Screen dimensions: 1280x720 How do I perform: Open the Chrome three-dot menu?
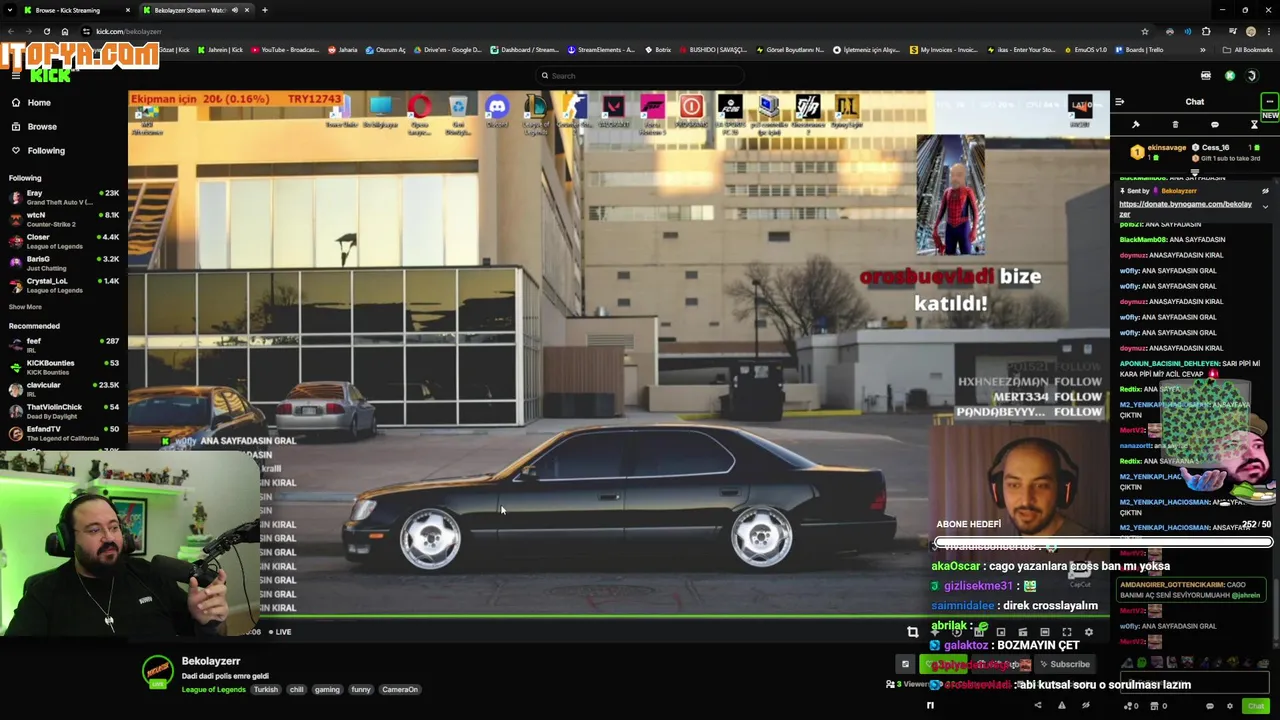[x=1267, y=31]
